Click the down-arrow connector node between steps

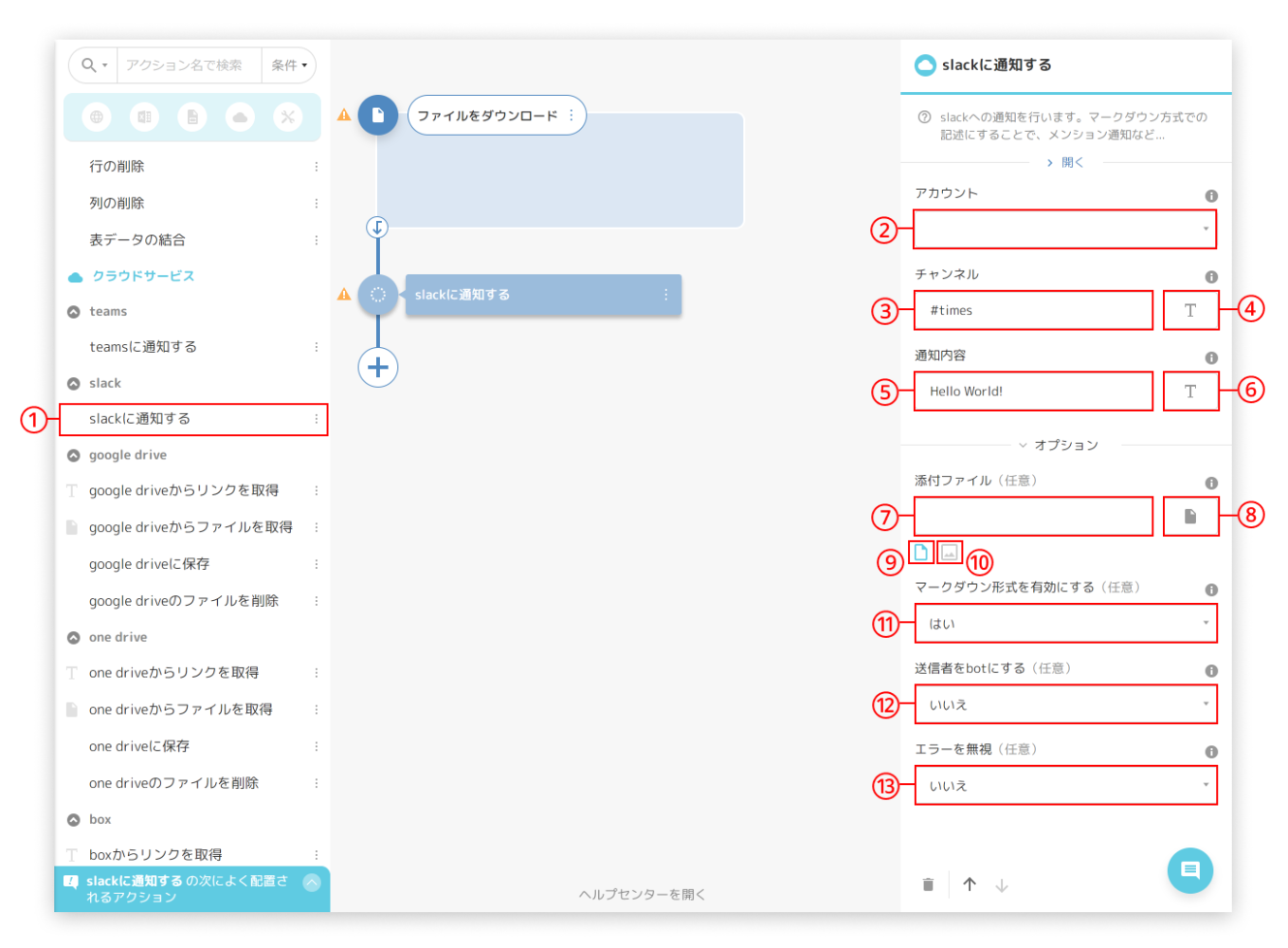pyautogui.click(x=377, y=228)
